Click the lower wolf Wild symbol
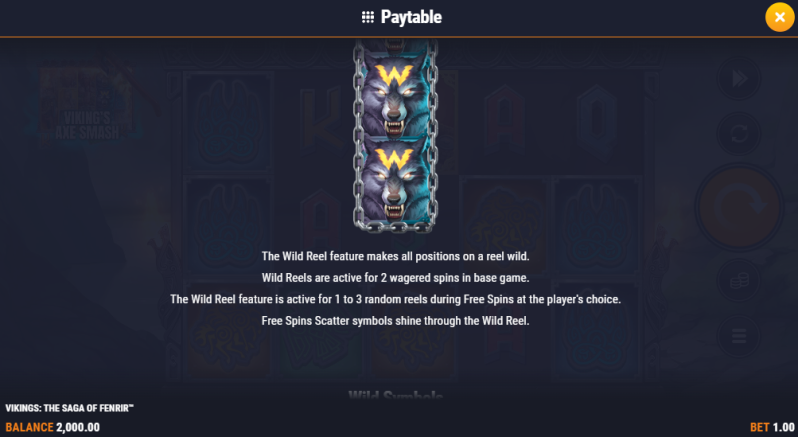 click(x=395, y=180)
